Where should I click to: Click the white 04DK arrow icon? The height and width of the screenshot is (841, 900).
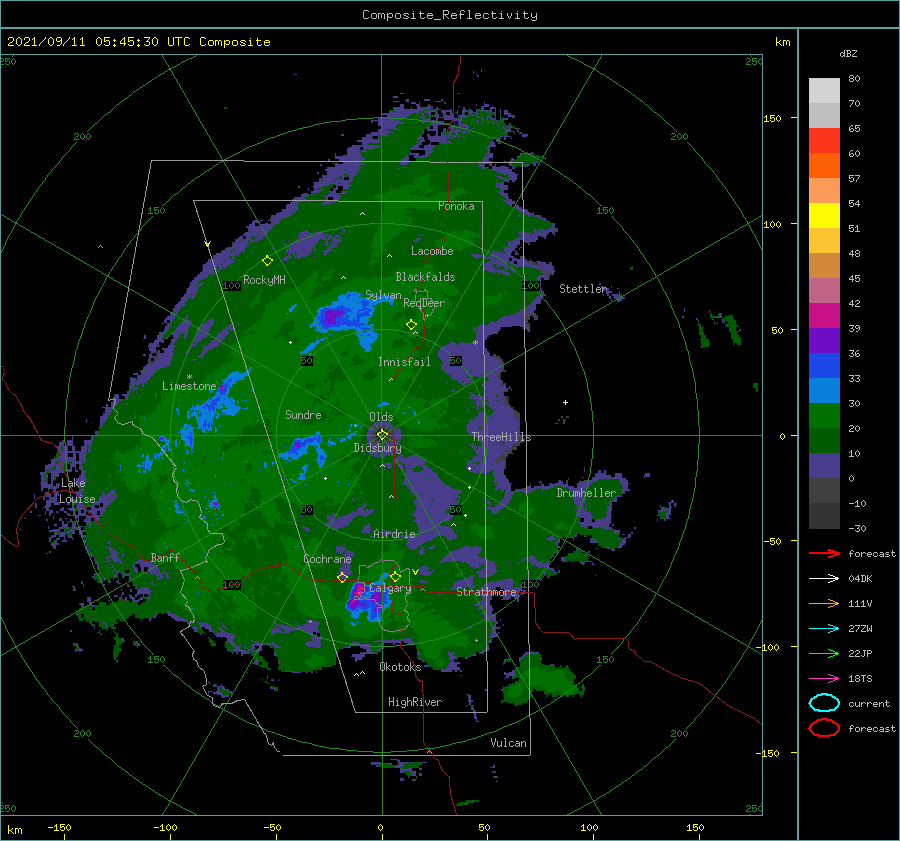pyautogui.click(x=824, y=579)
